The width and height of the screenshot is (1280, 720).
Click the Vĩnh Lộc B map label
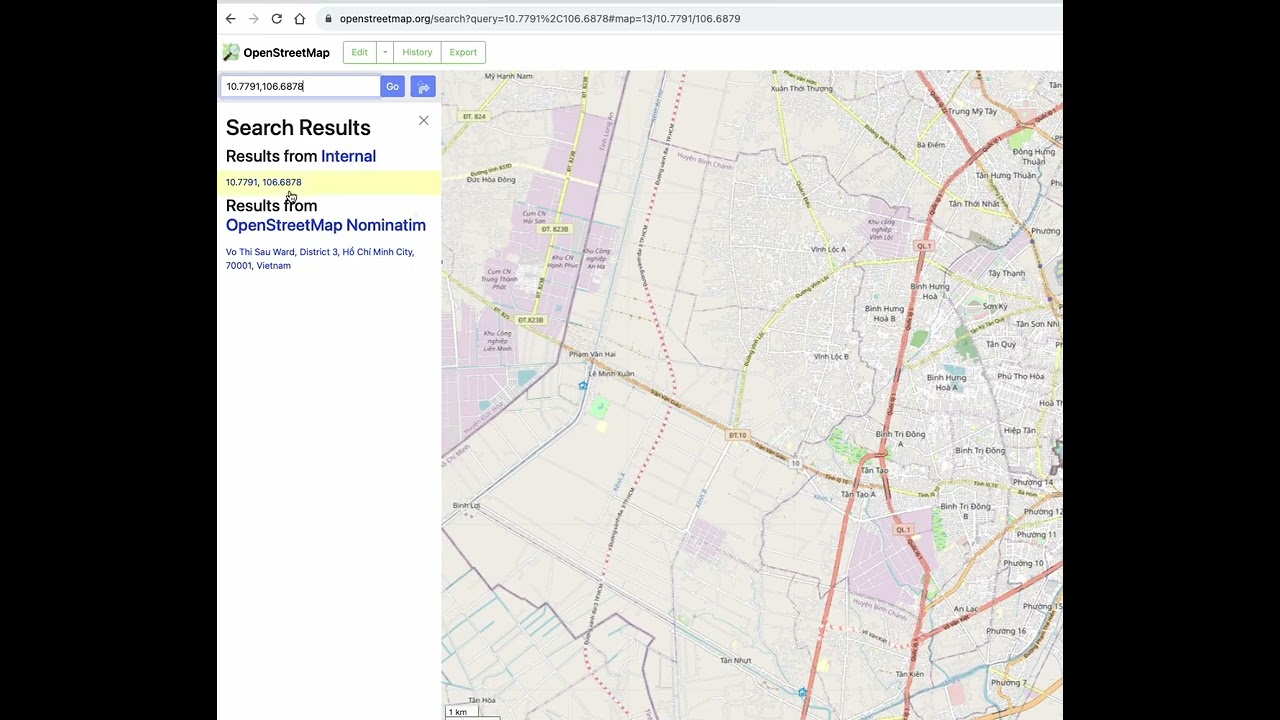pyautogui.click(x=831, y=356)
